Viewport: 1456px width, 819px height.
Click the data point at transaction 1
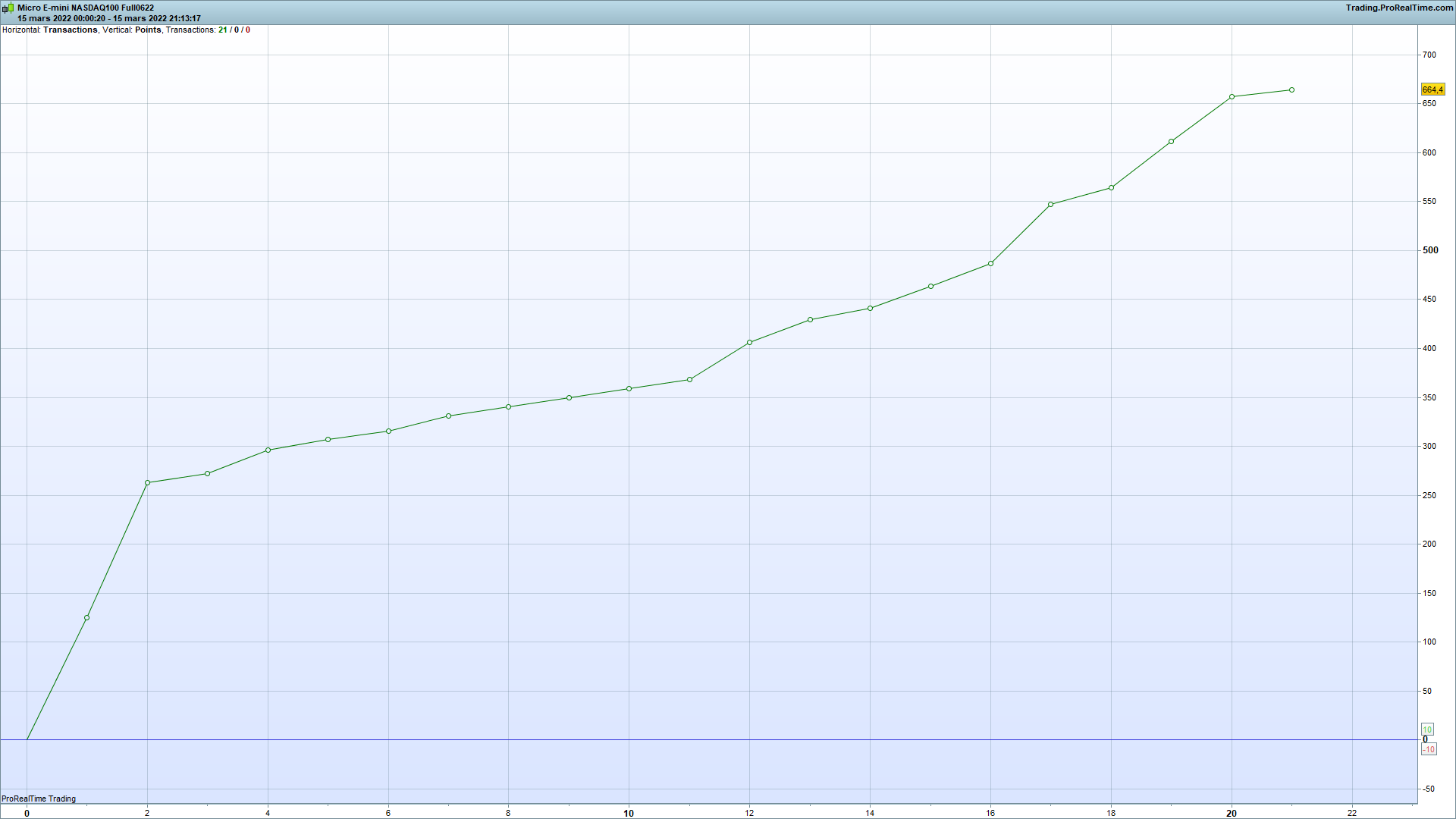pyautogui.click(x=87, y=618)
